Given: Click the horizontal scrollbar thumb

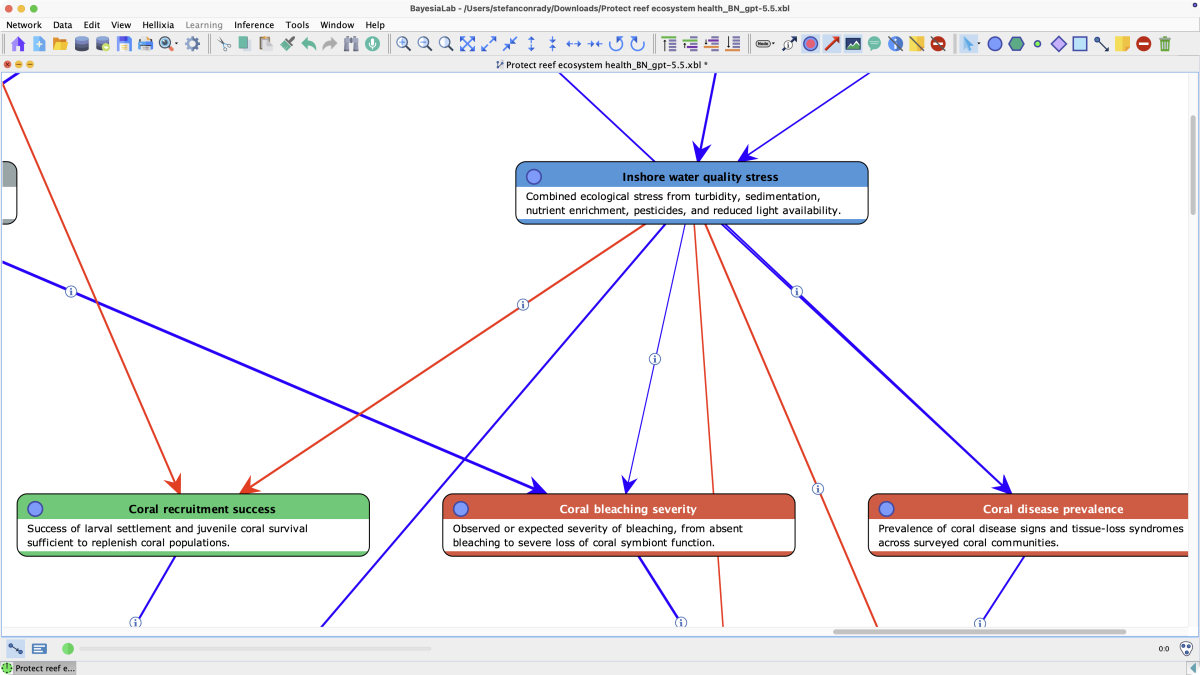Looking at the screenshot, I should 979,632.
